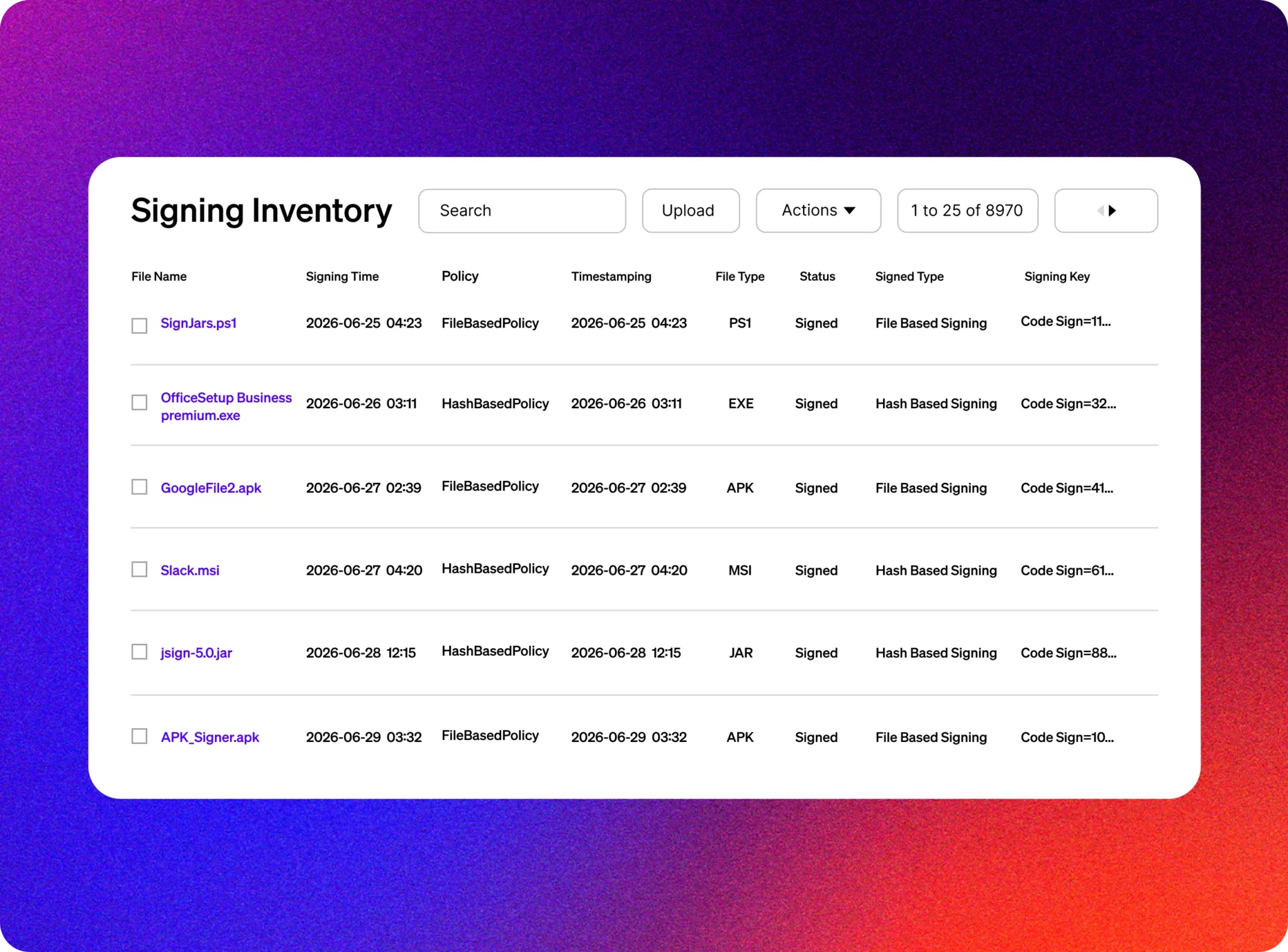1288x952 pixels.
Task: Click the Upload button
Action: 691,211
